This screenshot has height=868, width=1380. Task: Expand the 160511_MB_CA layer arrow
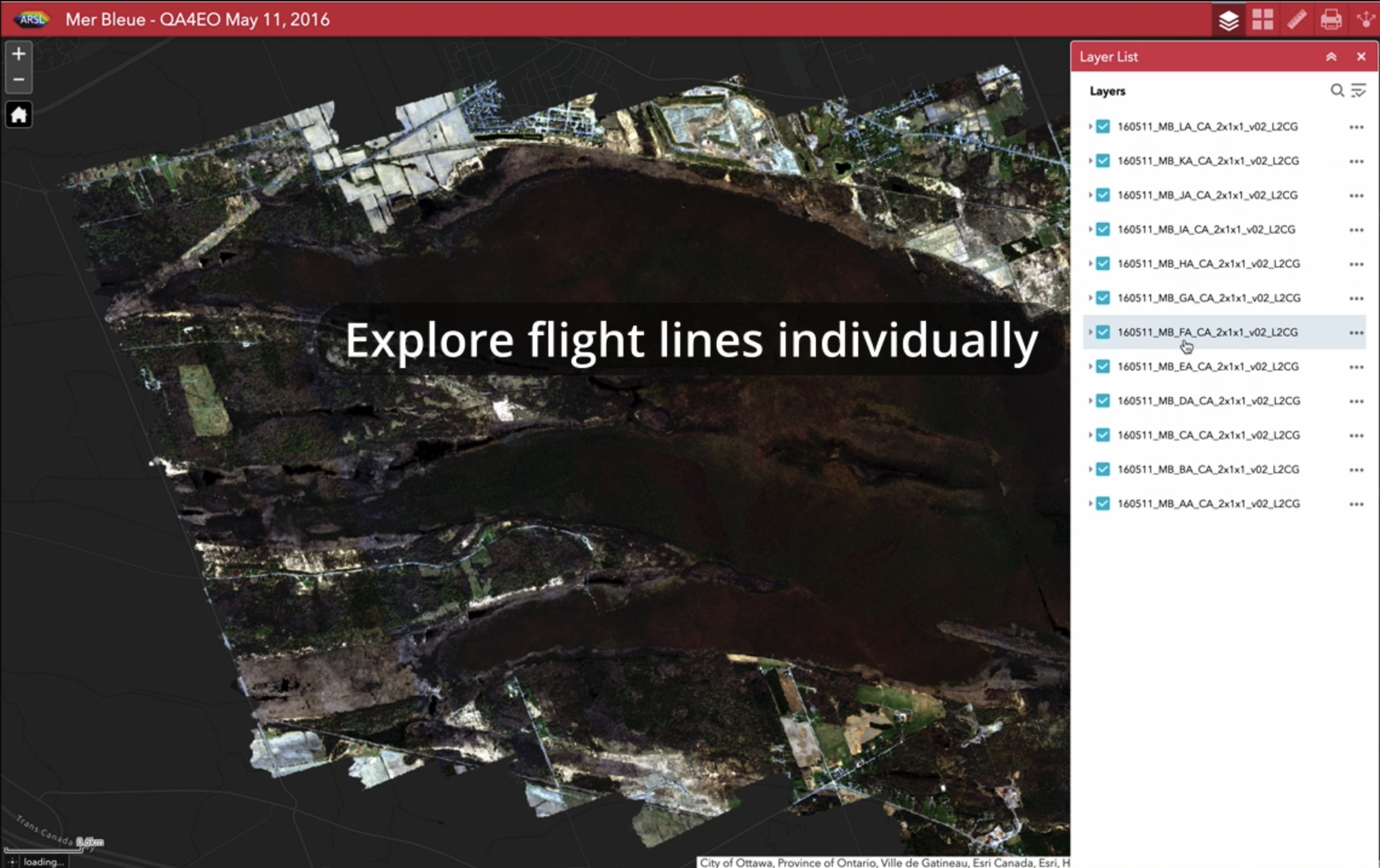tap(1090, 435)
